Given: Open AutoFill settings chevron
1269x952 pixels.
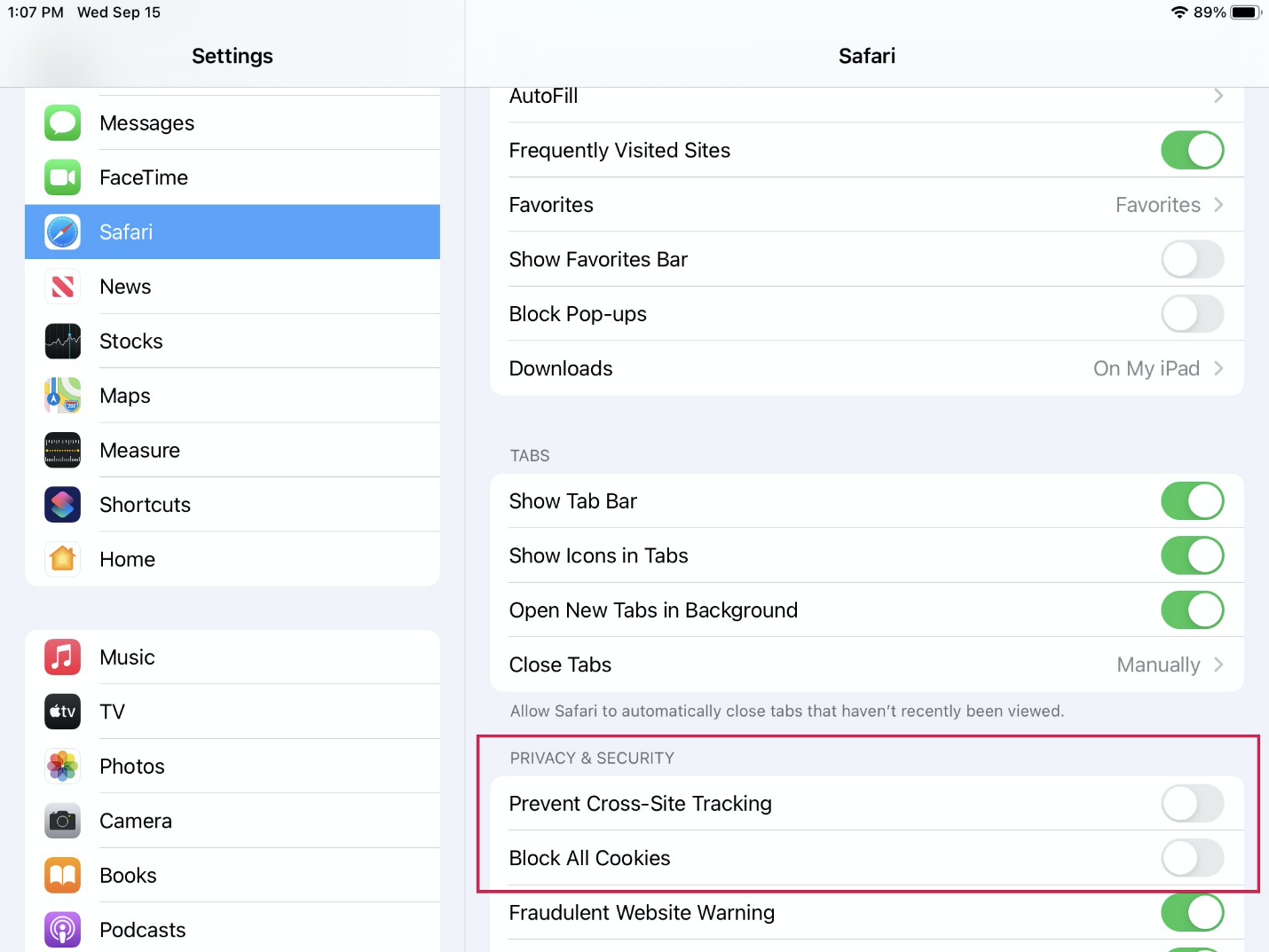Looking at the screenshot, I should pos(1218,96).
